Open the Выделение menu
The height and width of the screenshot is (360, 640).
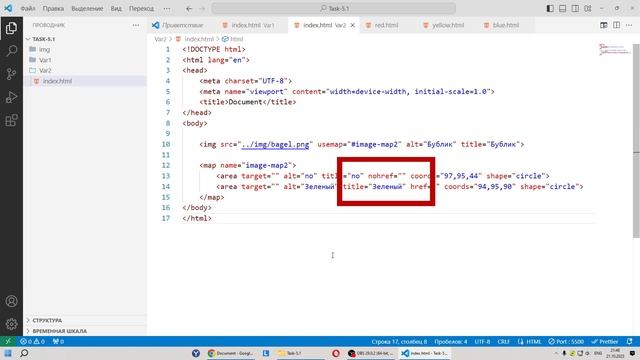[87, 8]
